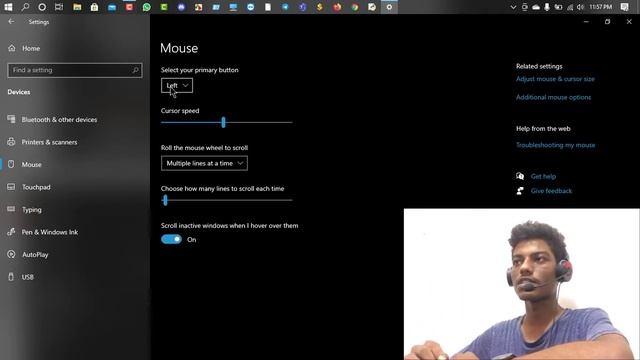Open the Windows Start menu
Image resolution: width=640 pixels, height=360 pixels.
(x=8, y=7)
